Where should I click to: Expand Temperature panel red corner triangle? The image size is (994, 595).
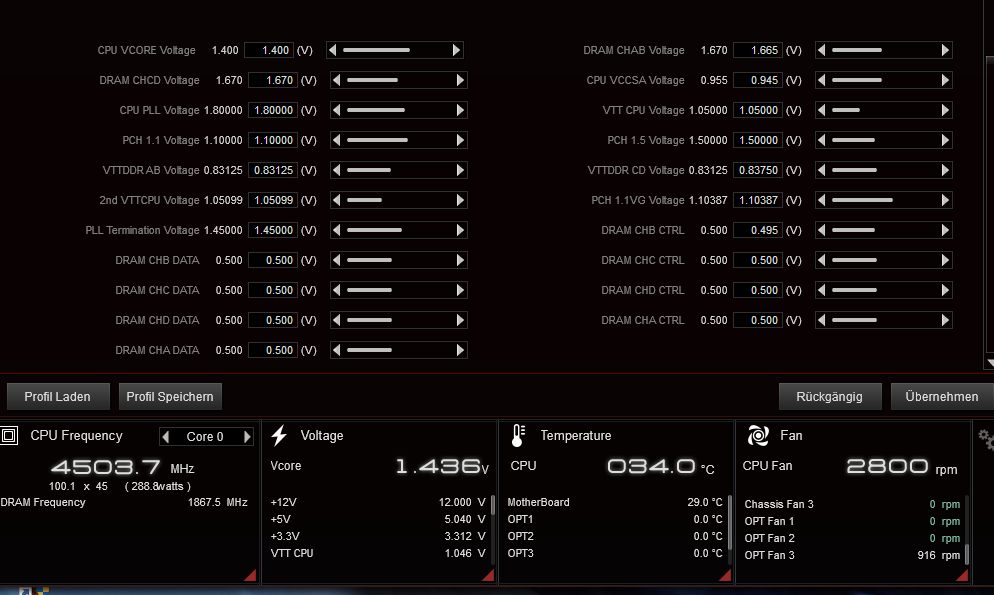[725, 575]
